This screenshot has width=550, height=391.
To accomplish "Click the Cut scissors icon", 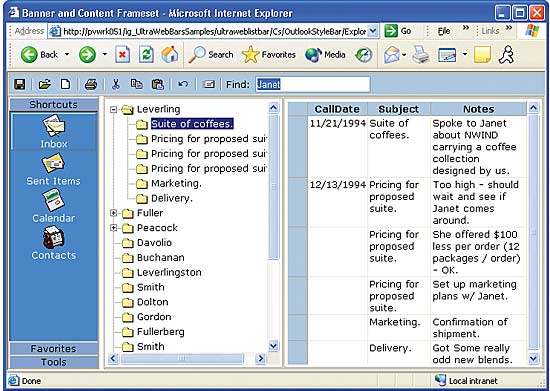I will click(x=116, y=84).
